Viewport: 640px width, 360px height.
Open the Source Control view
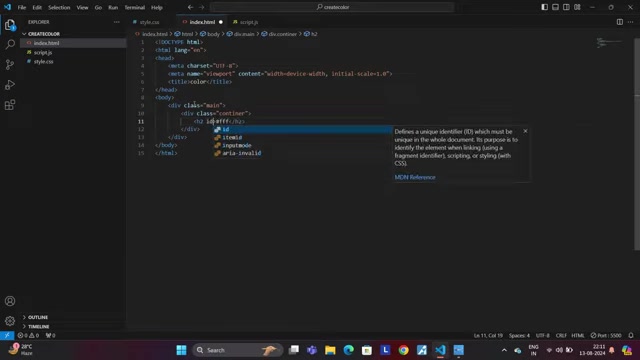[10, 64]
